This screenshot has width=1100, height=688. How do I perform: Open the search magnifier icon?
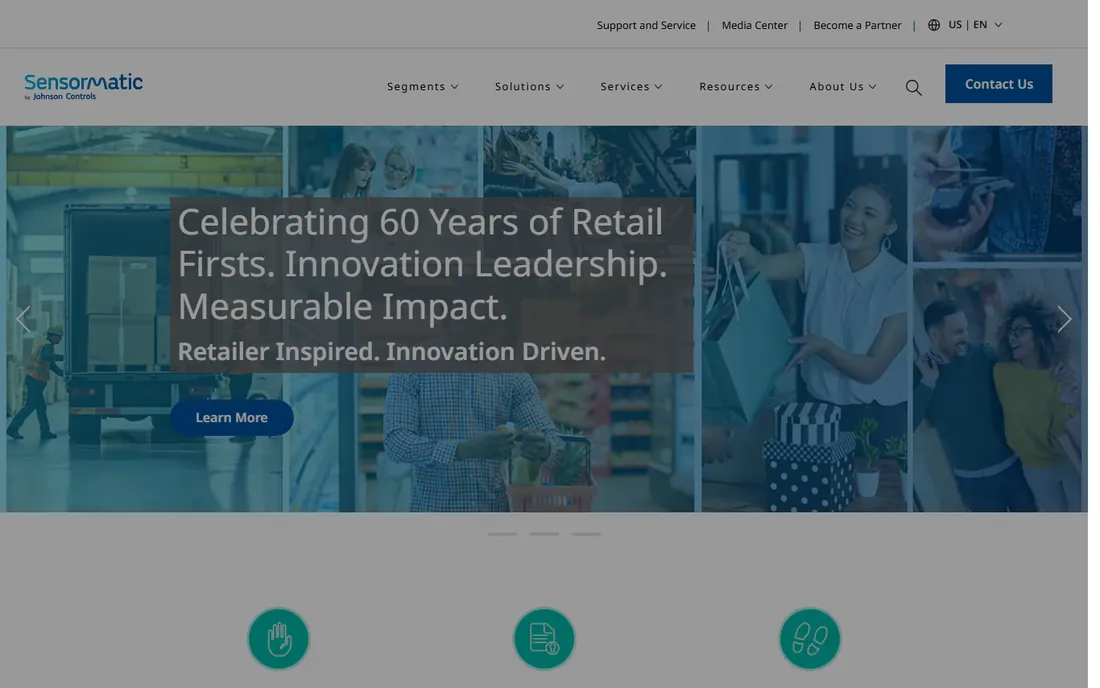click(x=913, y=88)
